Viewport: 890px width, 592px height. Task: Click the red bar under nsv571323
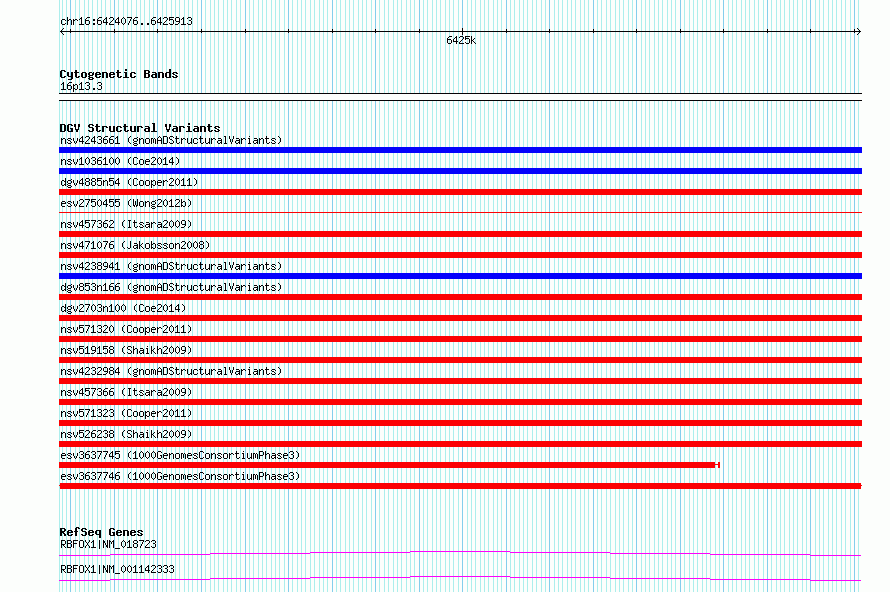[x=460, y=423]
